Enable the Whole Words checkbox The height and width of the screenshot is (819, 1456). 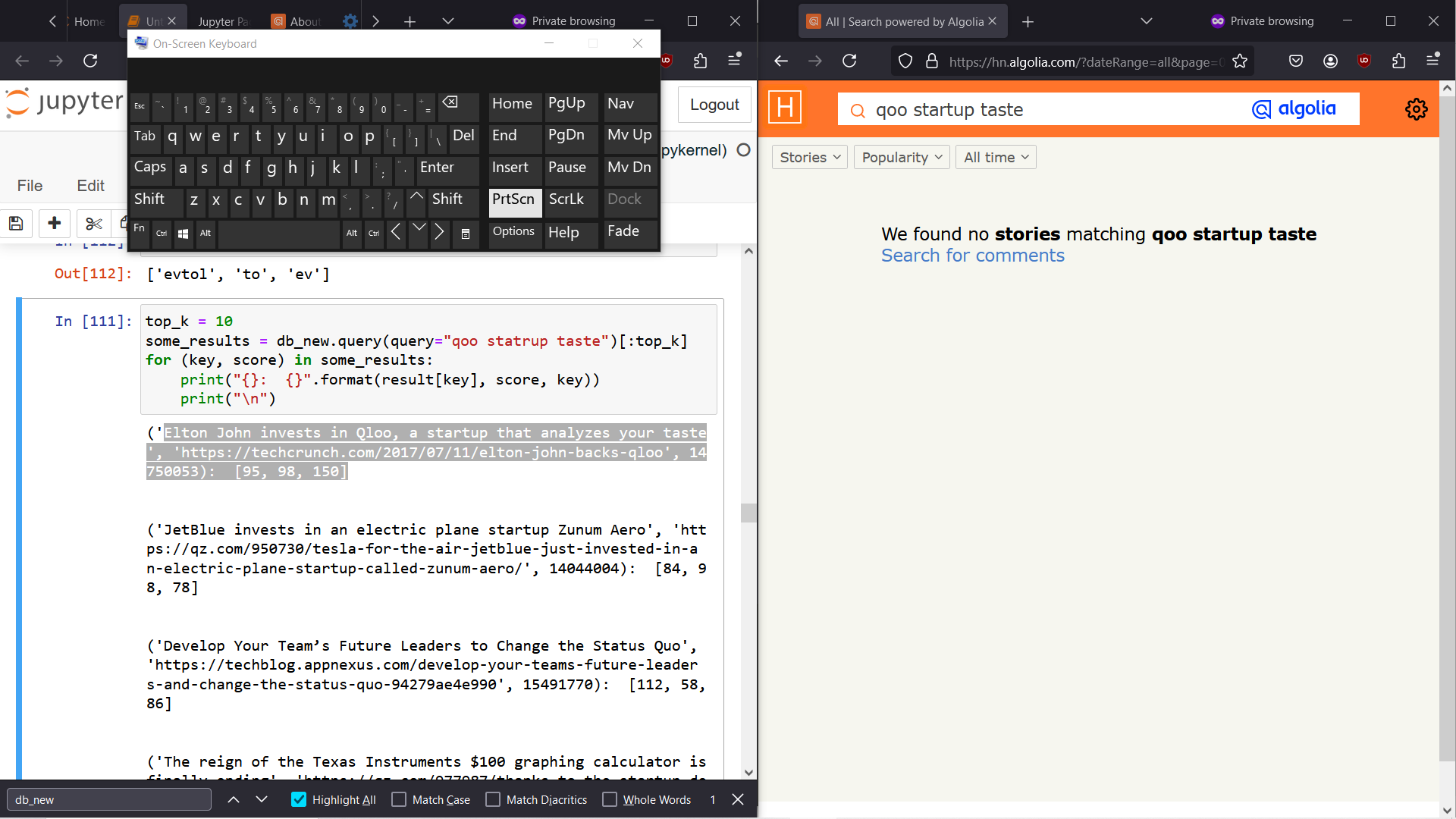pyautogui.click(x=610, y=799)
